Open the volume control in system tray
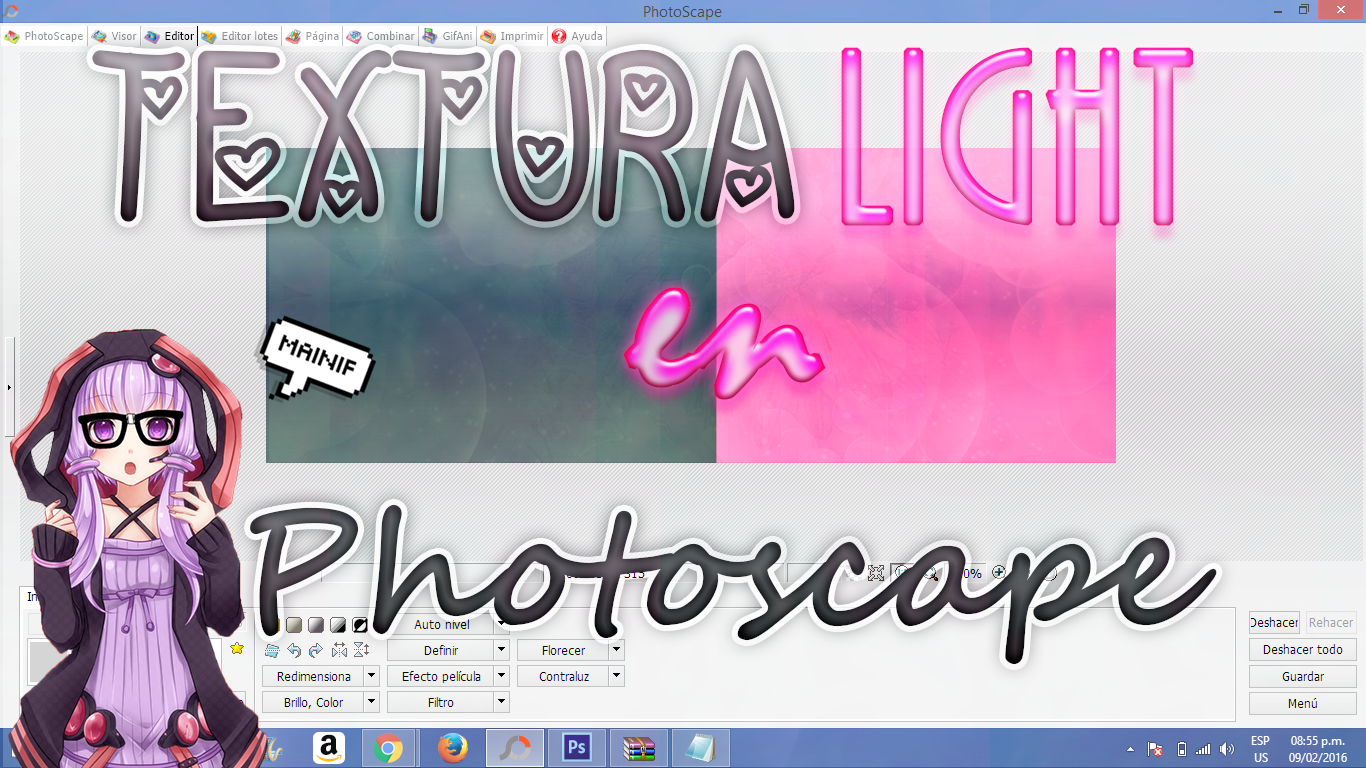Image resolution: width=1366 pixels, height=768 pixels. tap(1227, 749)
